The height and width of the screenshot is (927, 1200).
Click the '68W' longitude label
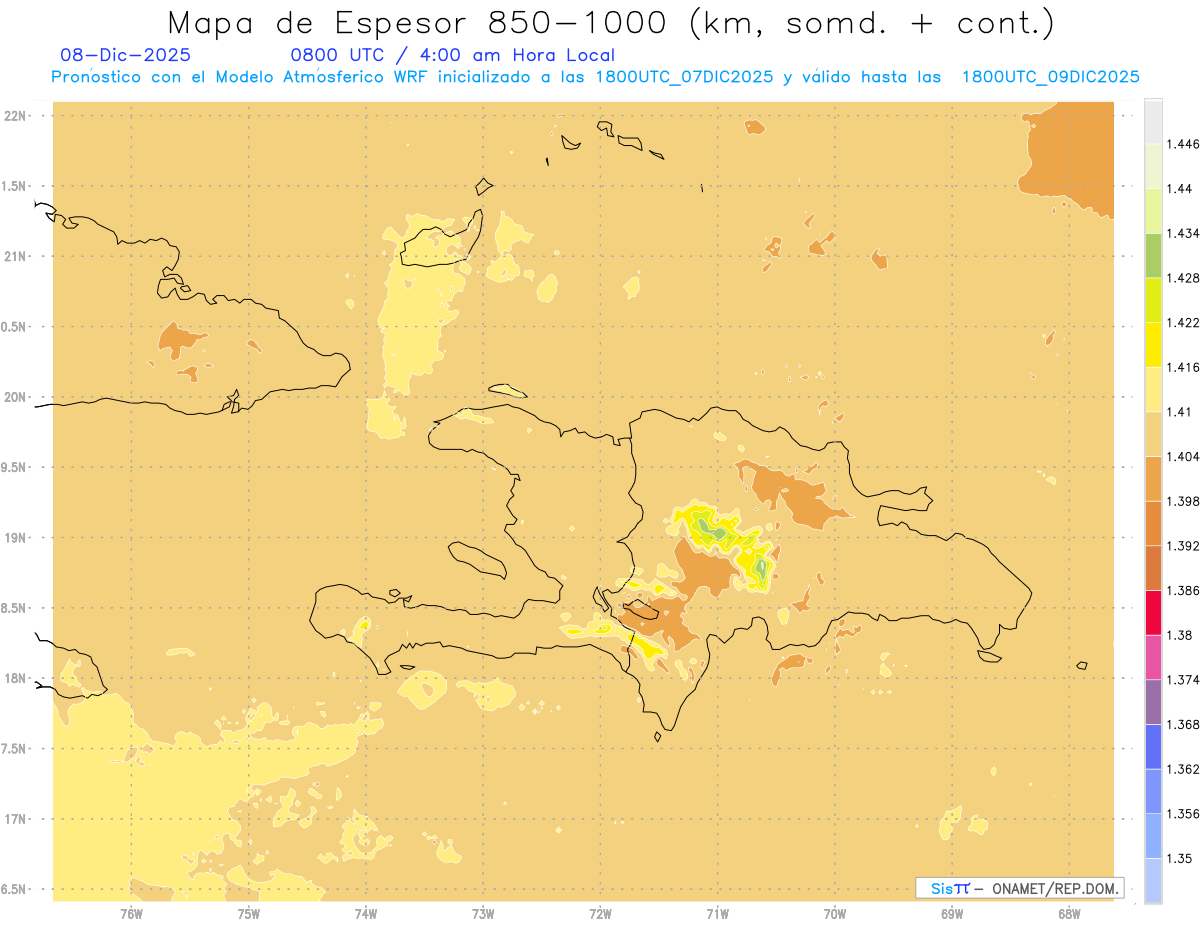(1069, 913)
